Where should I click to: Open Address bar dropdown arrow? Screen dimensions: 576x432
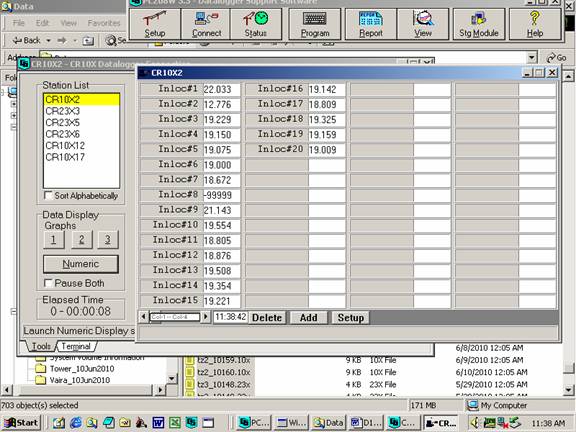[x=532, y=58]
